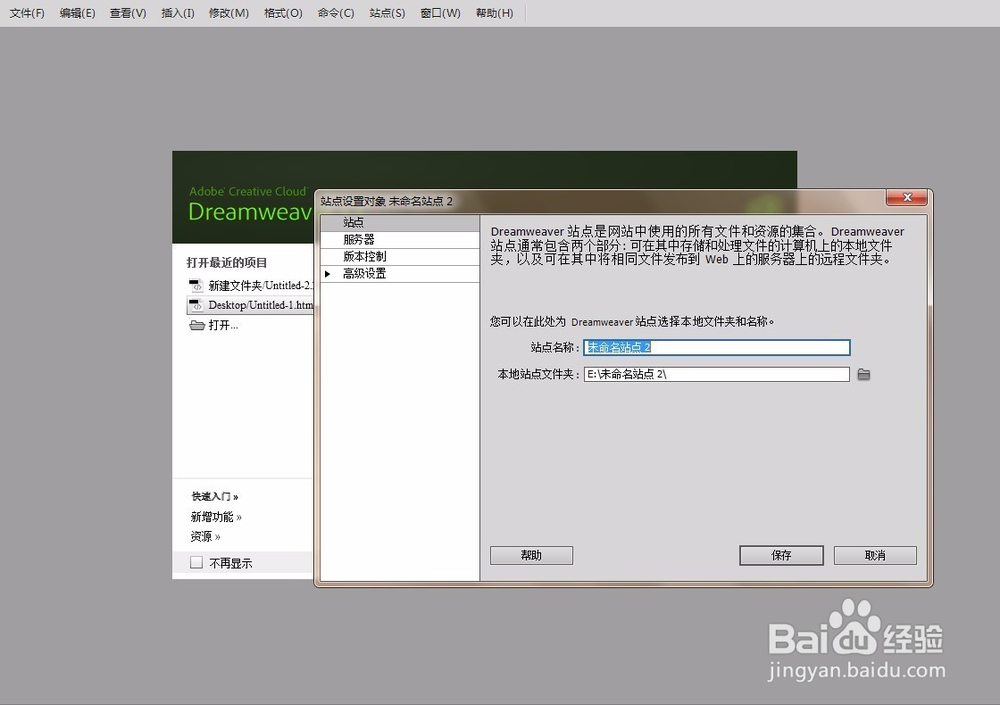Open the 修改(M) menu
Screen dimensions: 1000x705
point(228,13)
